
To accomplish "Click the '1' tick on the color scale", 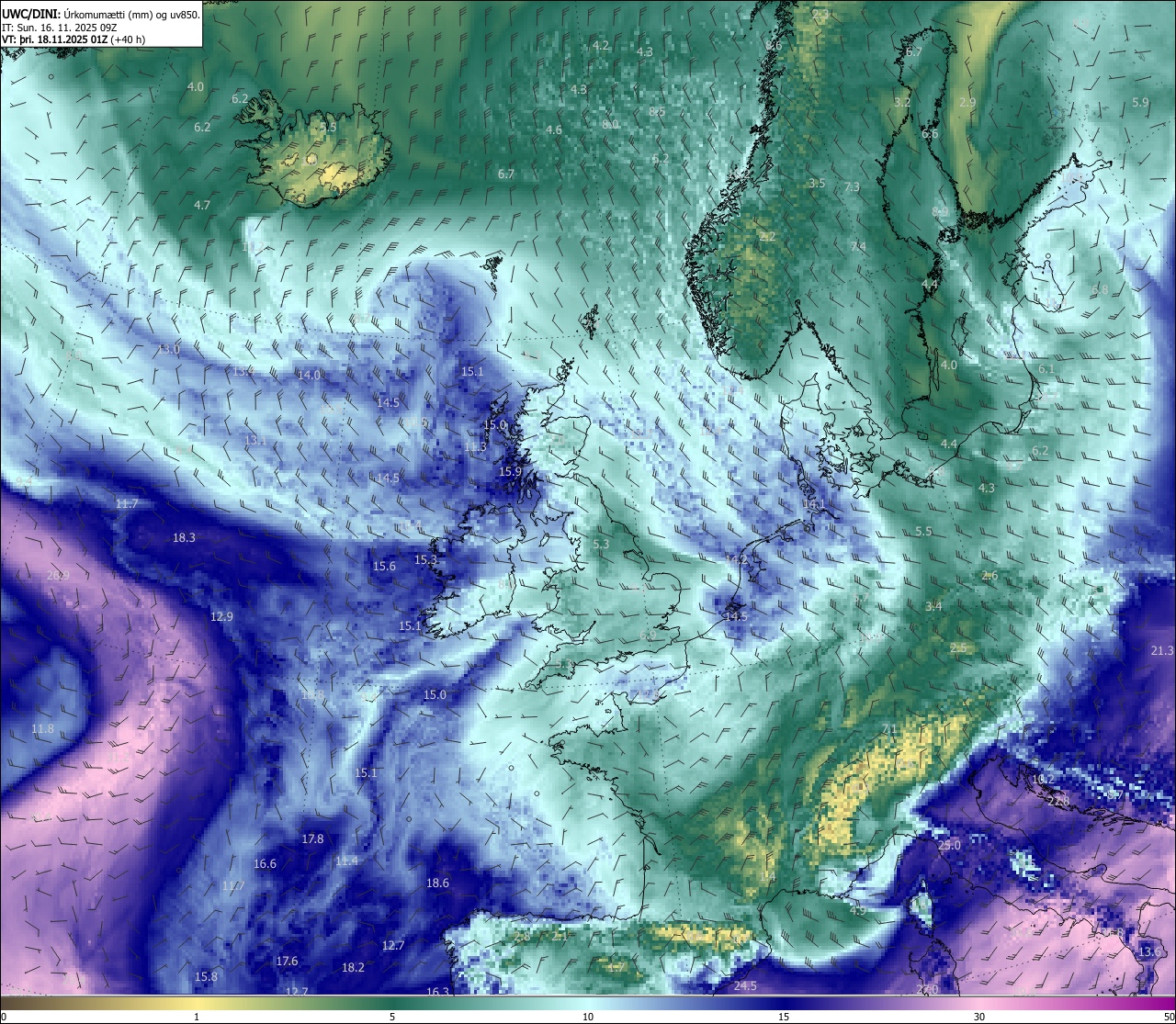I will [197, 1017].
